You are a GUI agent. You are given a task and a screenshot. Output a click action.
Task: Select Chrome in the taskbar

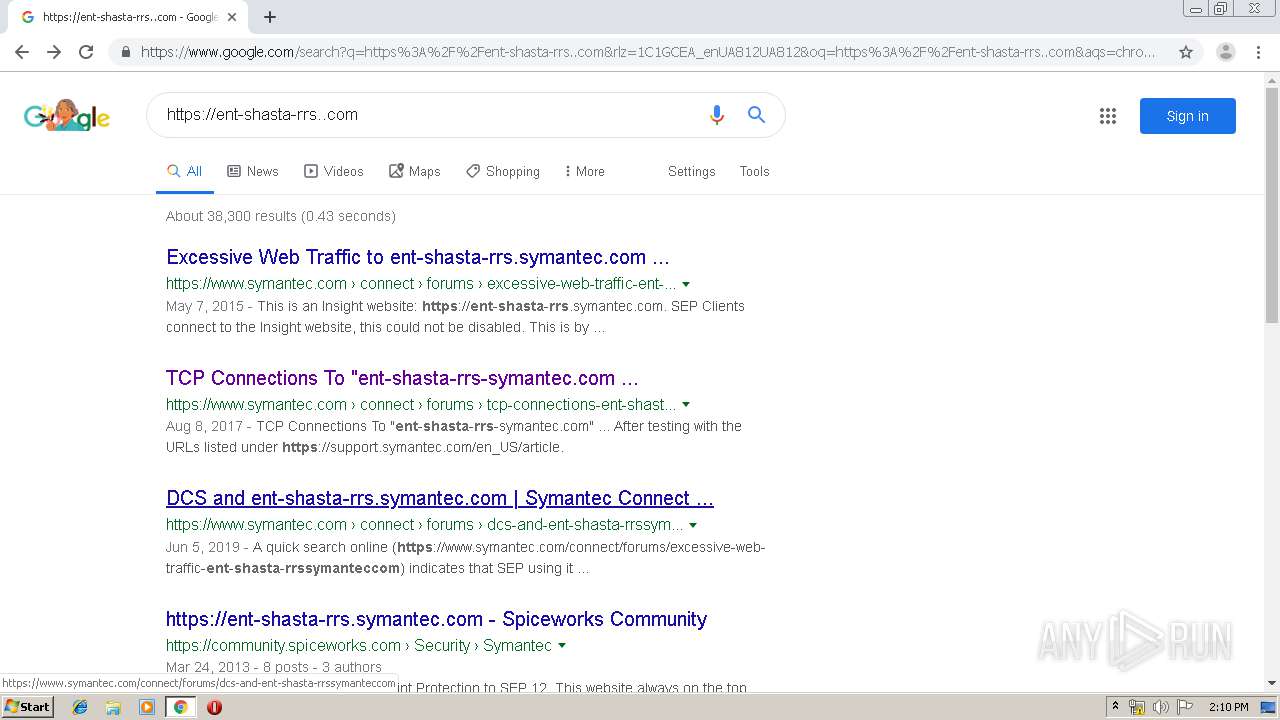[x=180, y=707]
